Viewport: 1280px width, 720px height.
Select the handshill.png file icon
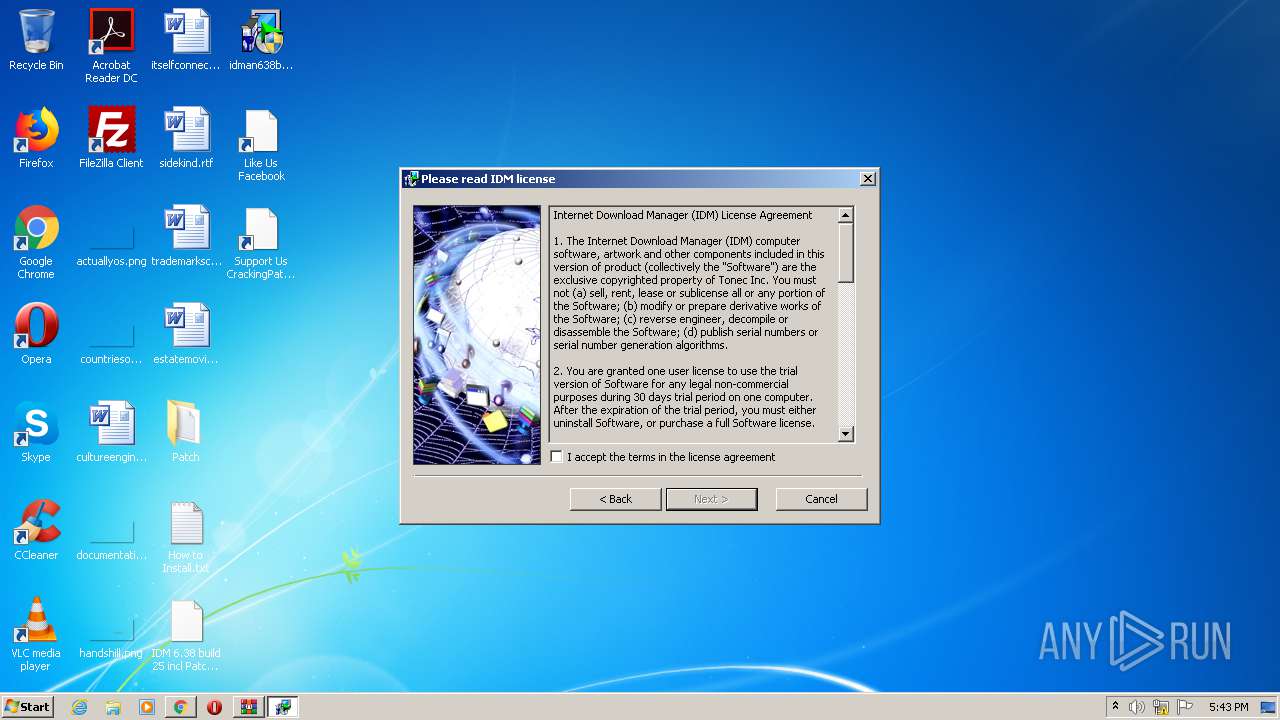(111, 635)
